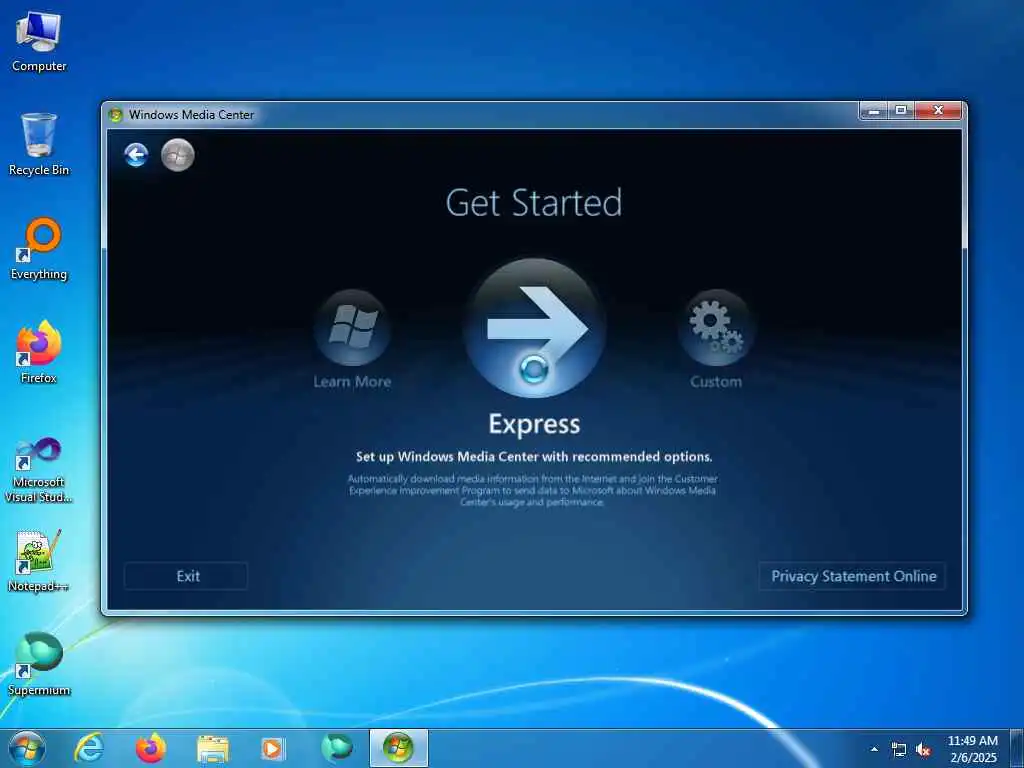Close the Windows Media Center window
Viewport: 1024px width, 768px height.
938,111
